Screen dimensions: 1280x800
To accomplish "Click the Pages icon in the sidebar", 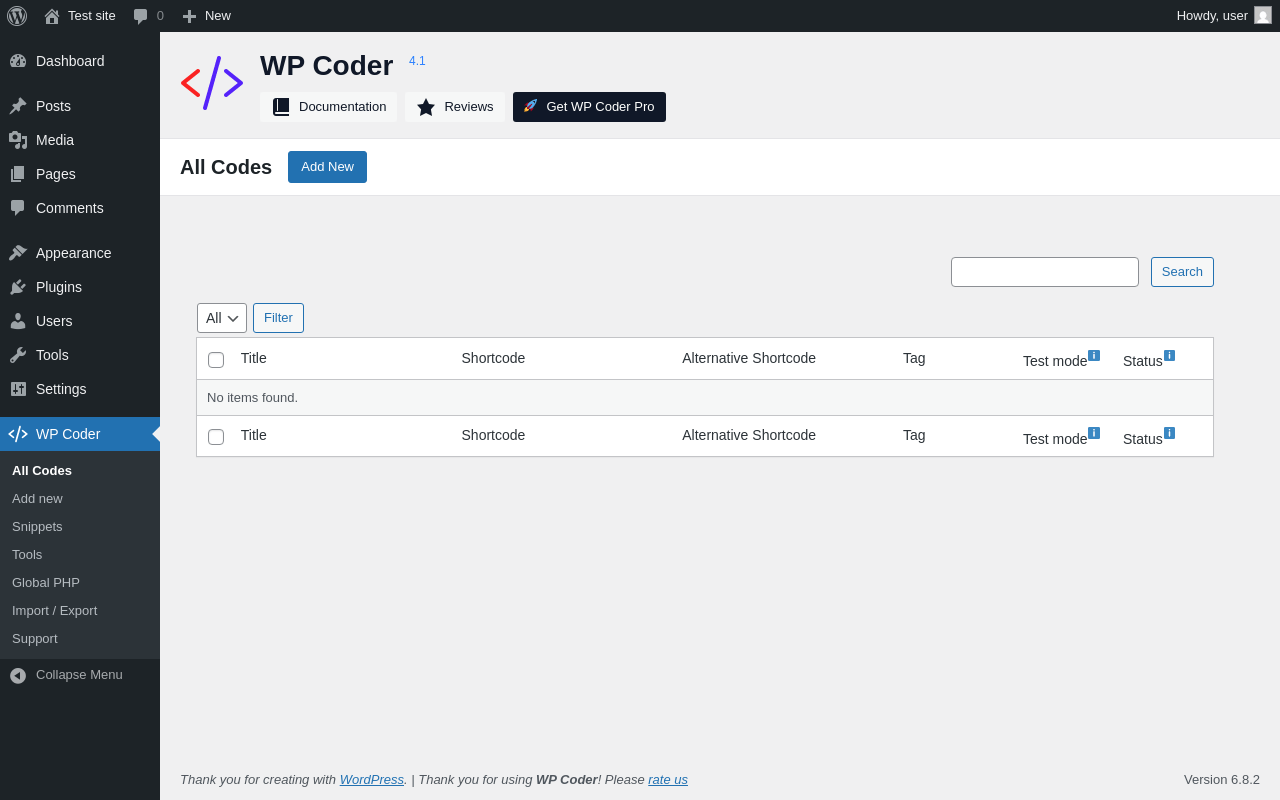I will click(18, 174).
